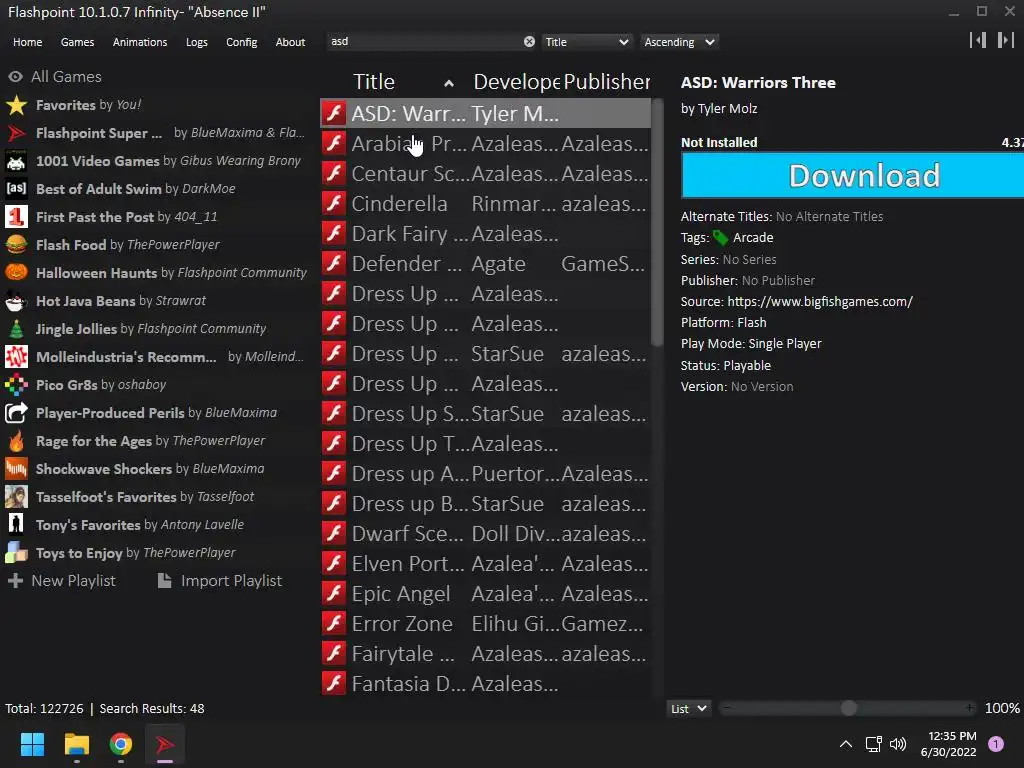The image size is (1024, 768).
Task: Click the Flashpoint Super playlist arrow icon
Action: point(16,133)
